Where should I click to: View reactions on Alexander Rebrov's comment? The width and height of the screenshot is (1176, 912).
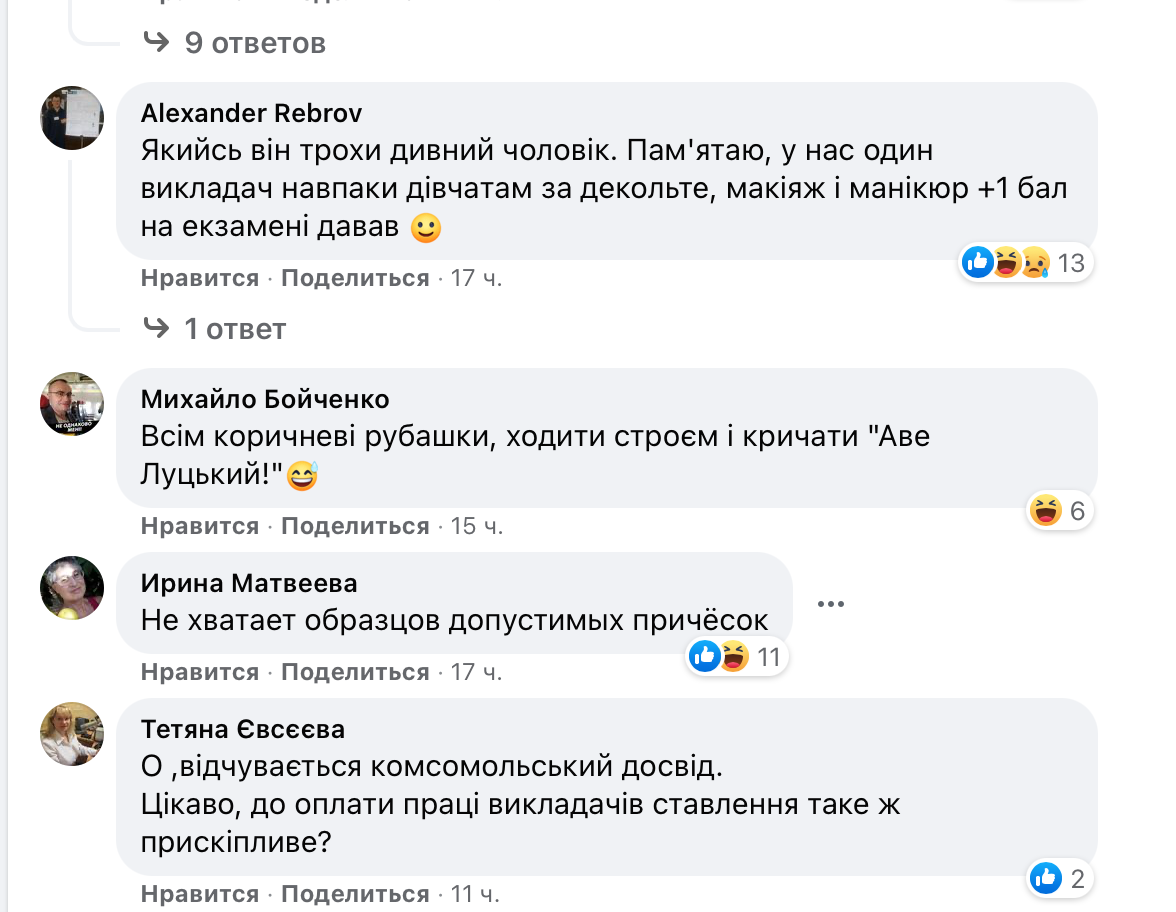(x=1024, y=263)
